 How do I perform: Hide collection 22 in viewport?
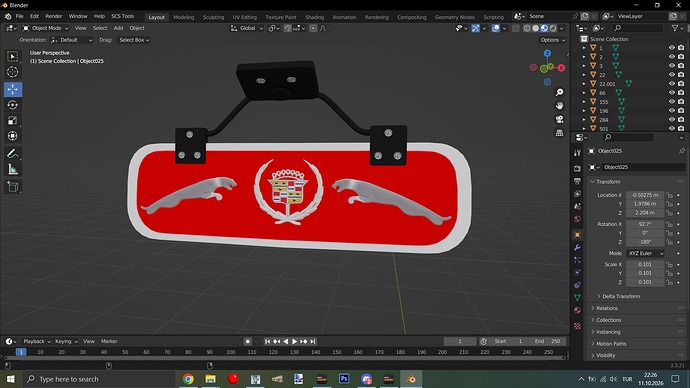[672, 74]
